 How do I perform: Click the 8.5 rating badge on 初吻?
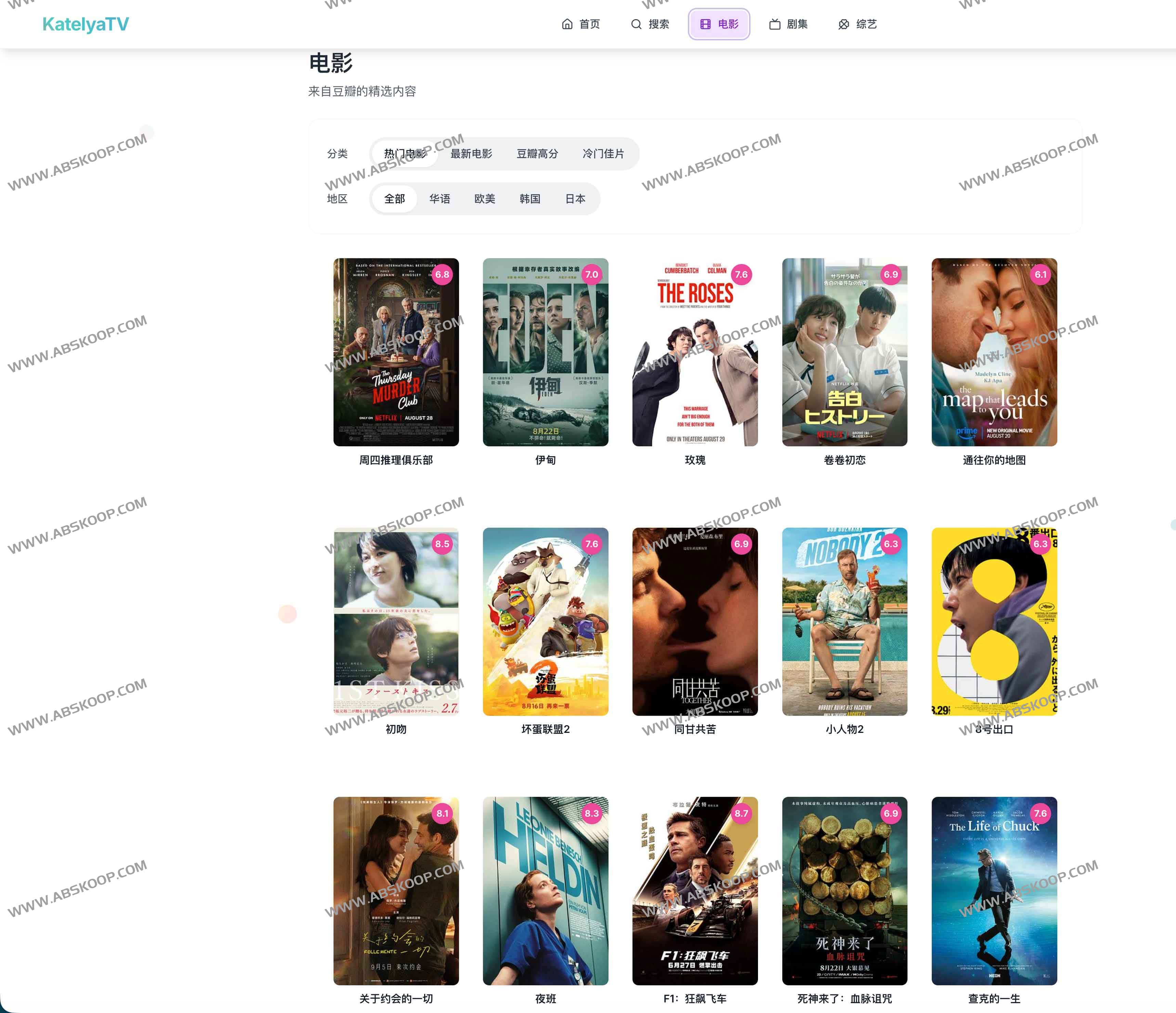click(442, 544)
